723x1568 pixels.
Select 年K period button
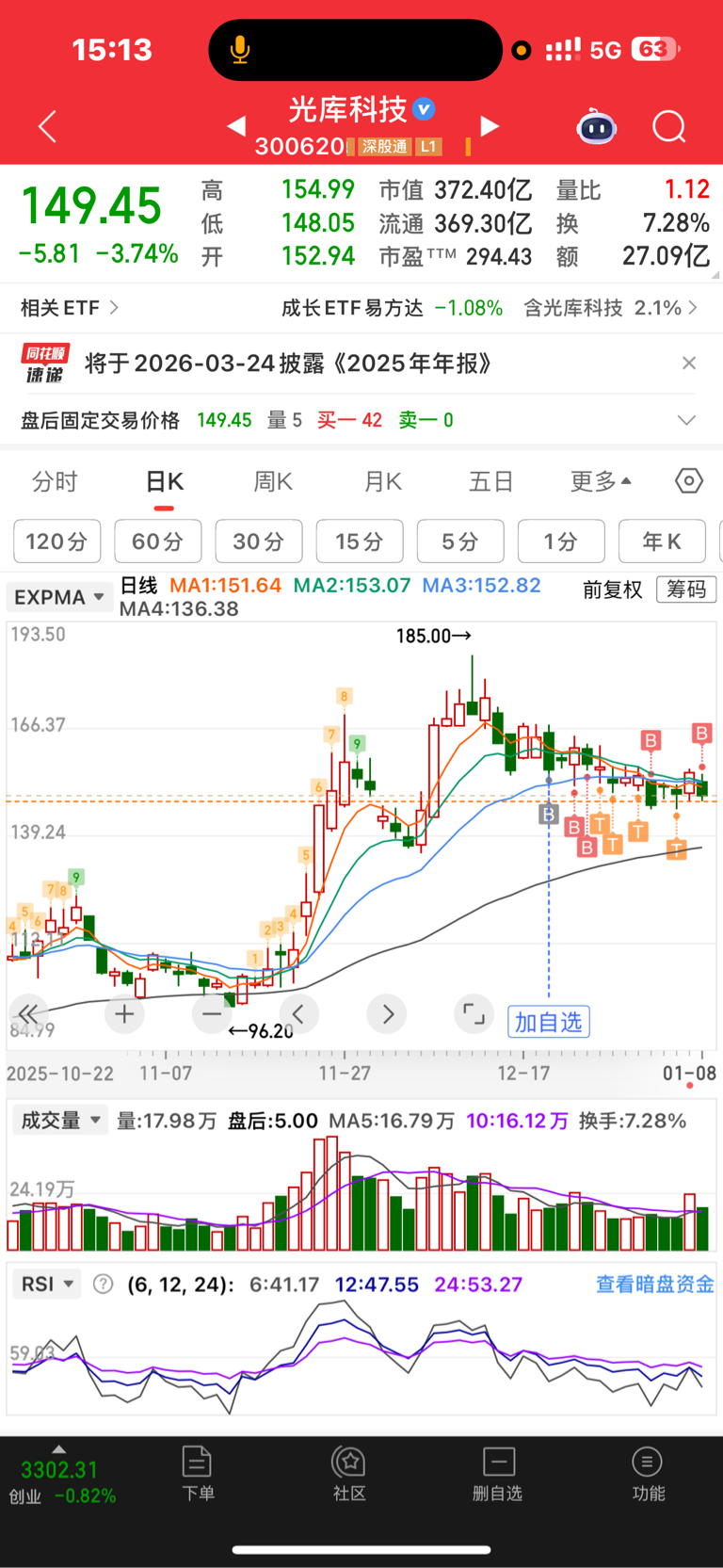662,542
